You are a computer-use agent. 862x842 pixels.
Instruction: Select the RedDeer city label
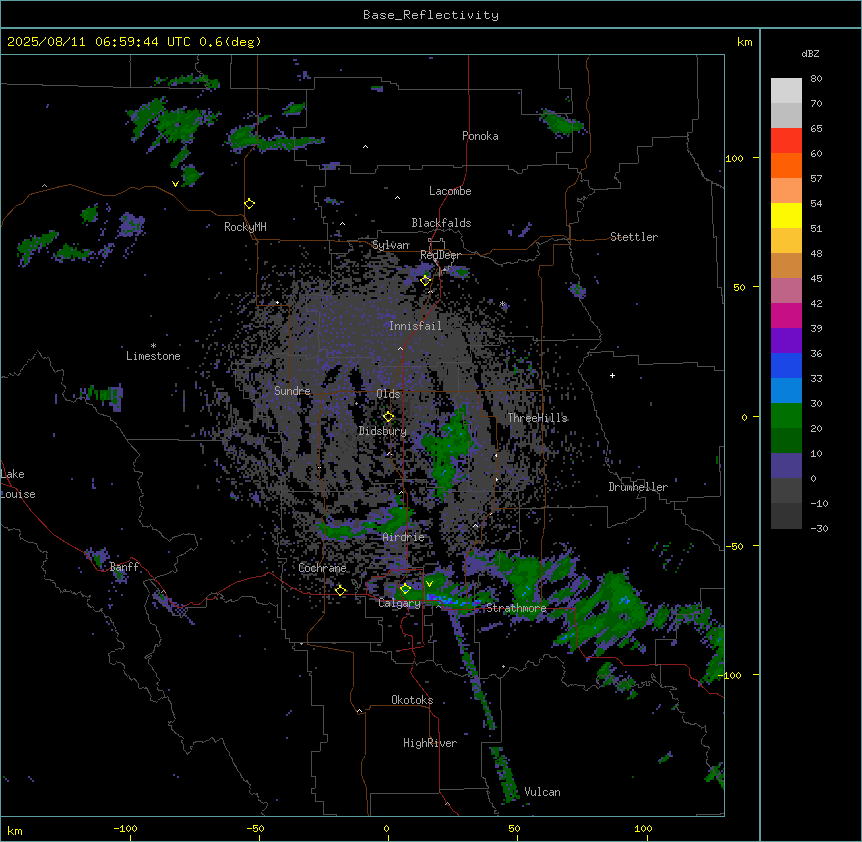coord(440,255)
